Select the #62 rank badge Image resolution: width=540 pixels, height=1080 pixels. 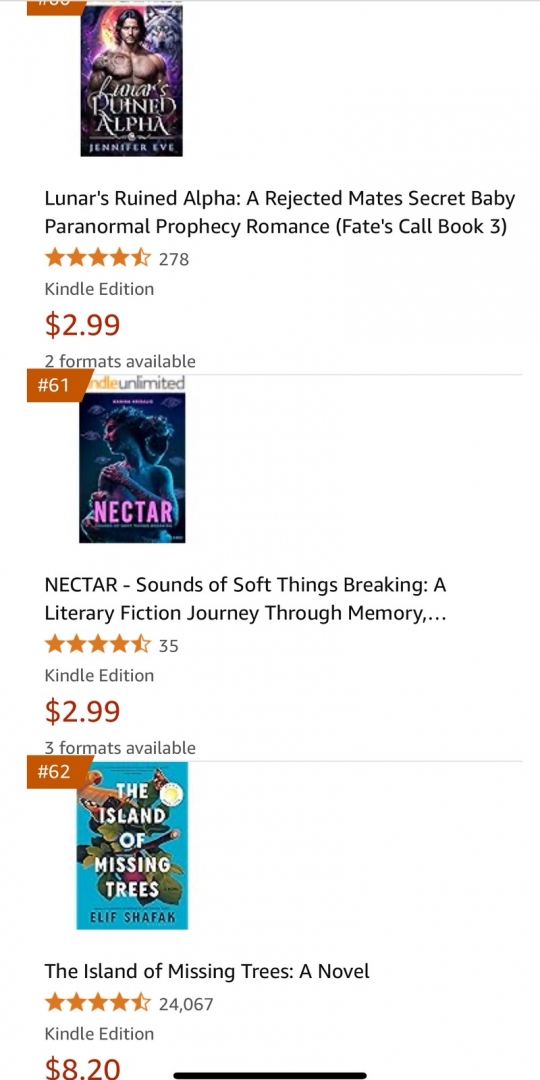tap(55, 771)
